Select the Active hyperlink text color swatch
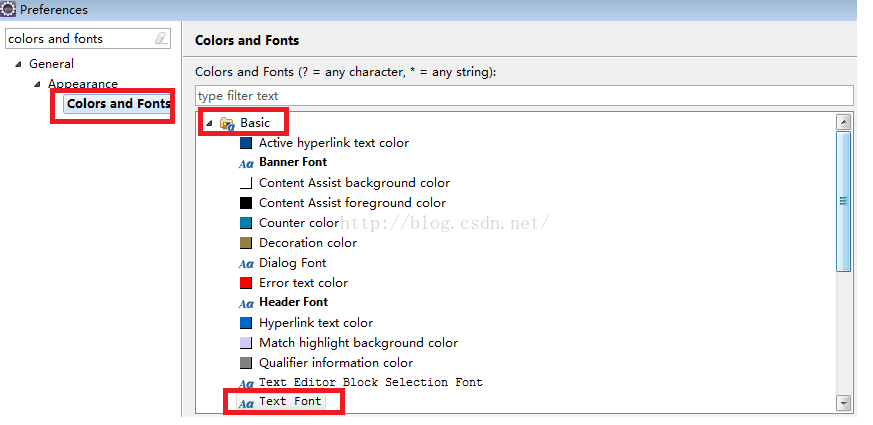This screenshot has width=873, height=425. pos(246,143)
